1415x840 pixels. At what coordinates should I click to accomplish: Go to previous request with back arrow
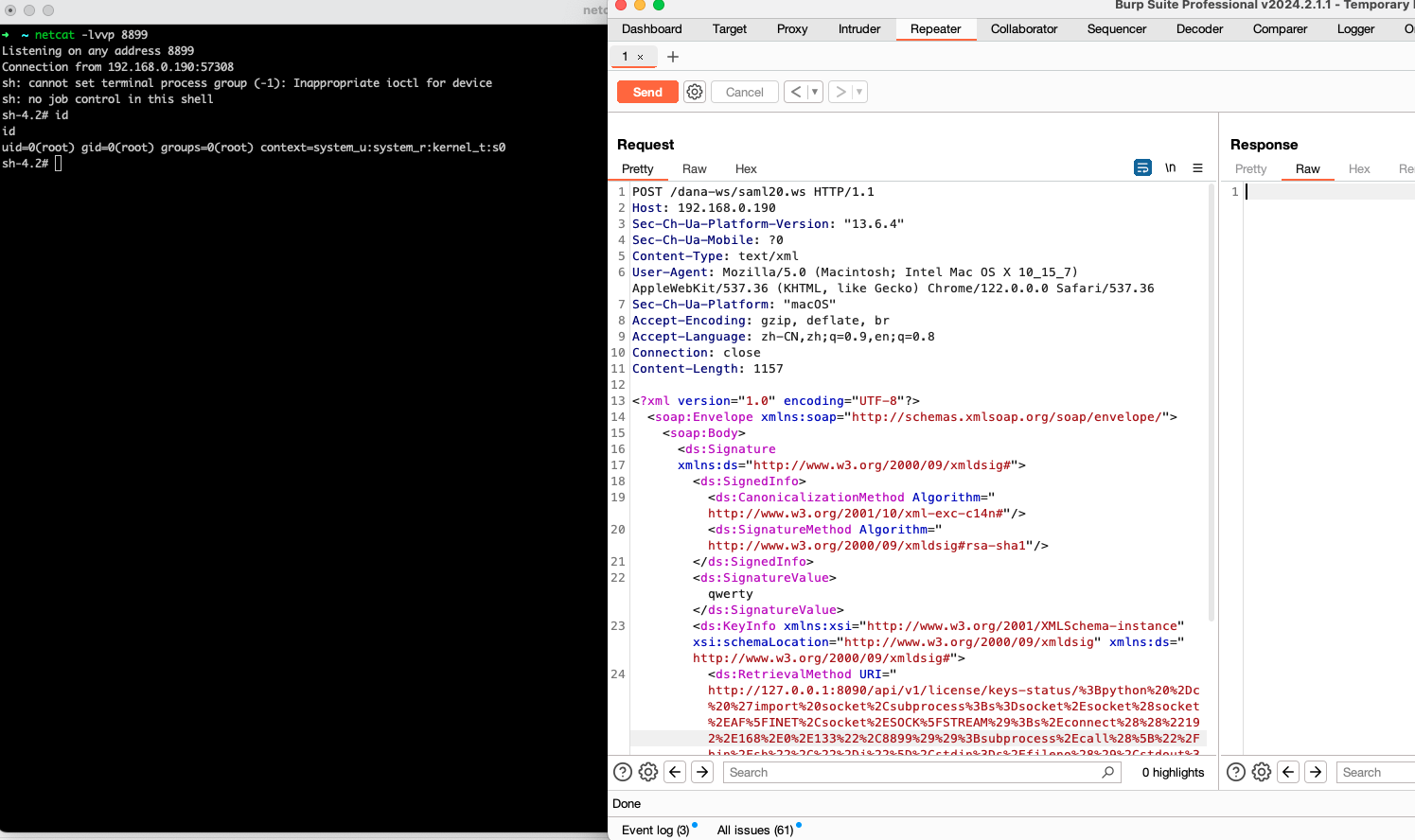(796, 92)
